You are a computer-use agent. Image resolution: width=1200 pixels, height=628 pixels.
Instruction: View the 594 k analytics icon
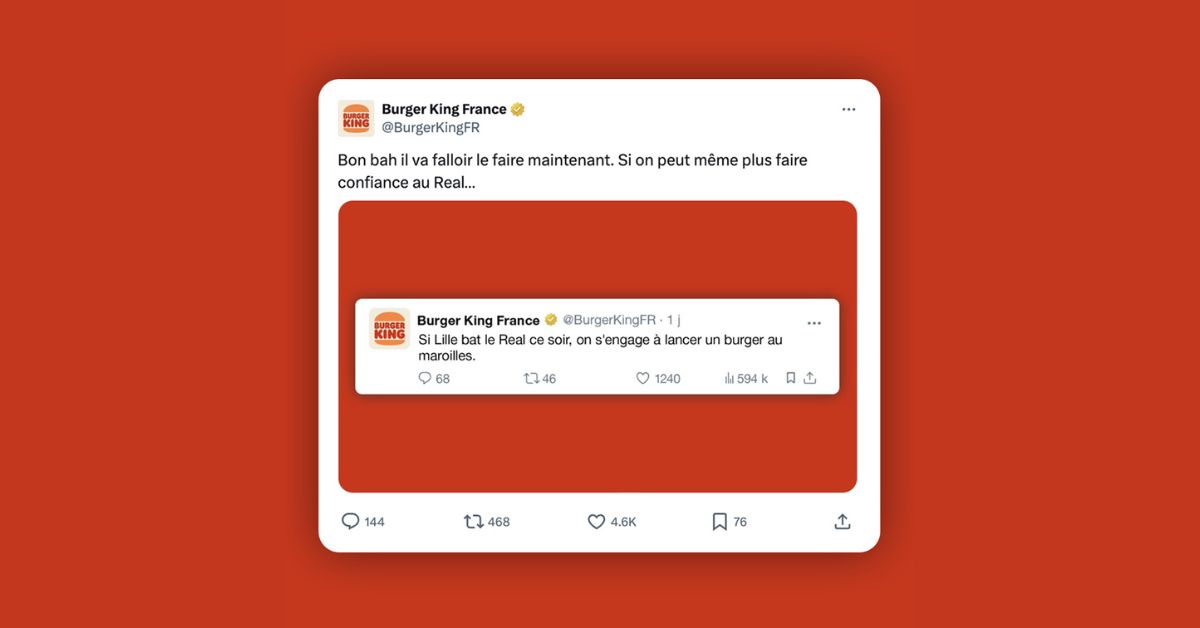point(729,378)
